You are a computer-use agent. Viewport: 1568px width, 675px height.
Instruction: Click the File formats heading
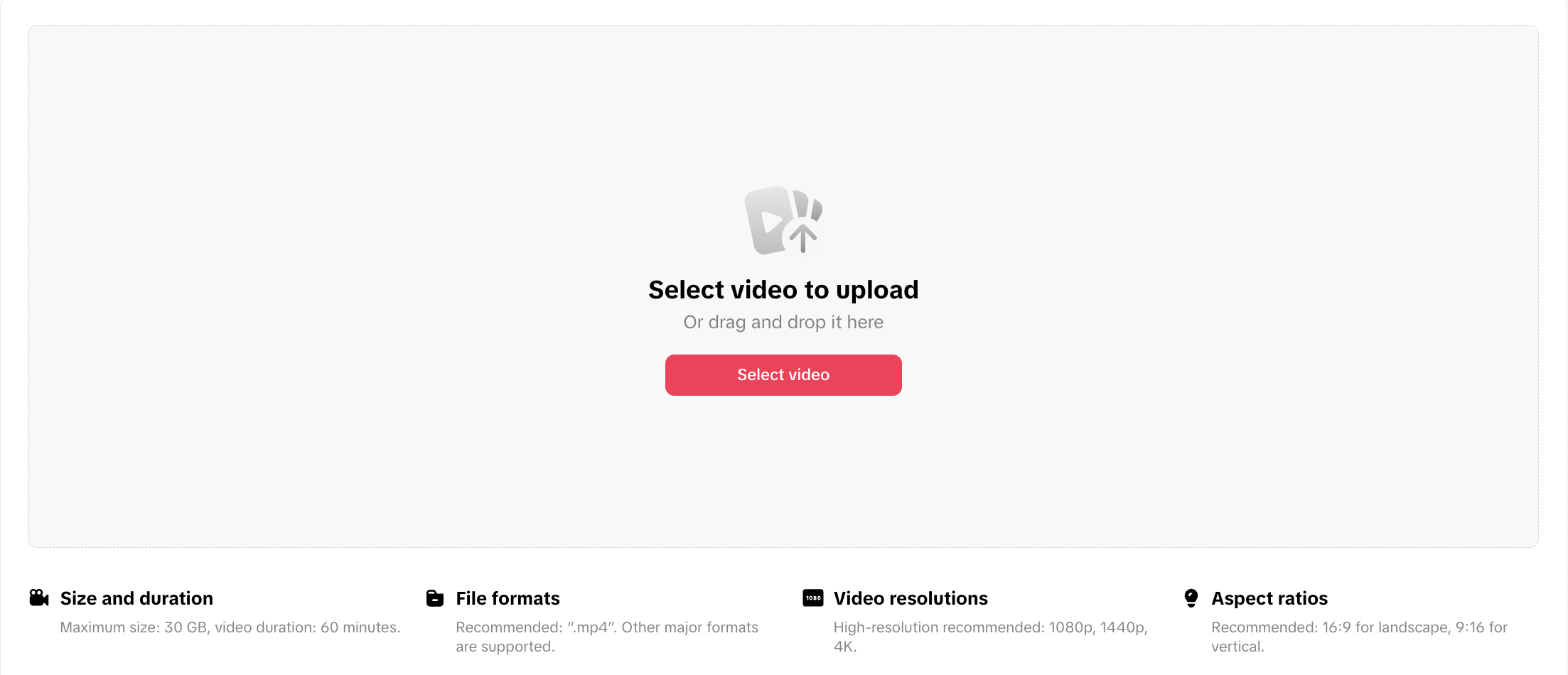point(508,598)
